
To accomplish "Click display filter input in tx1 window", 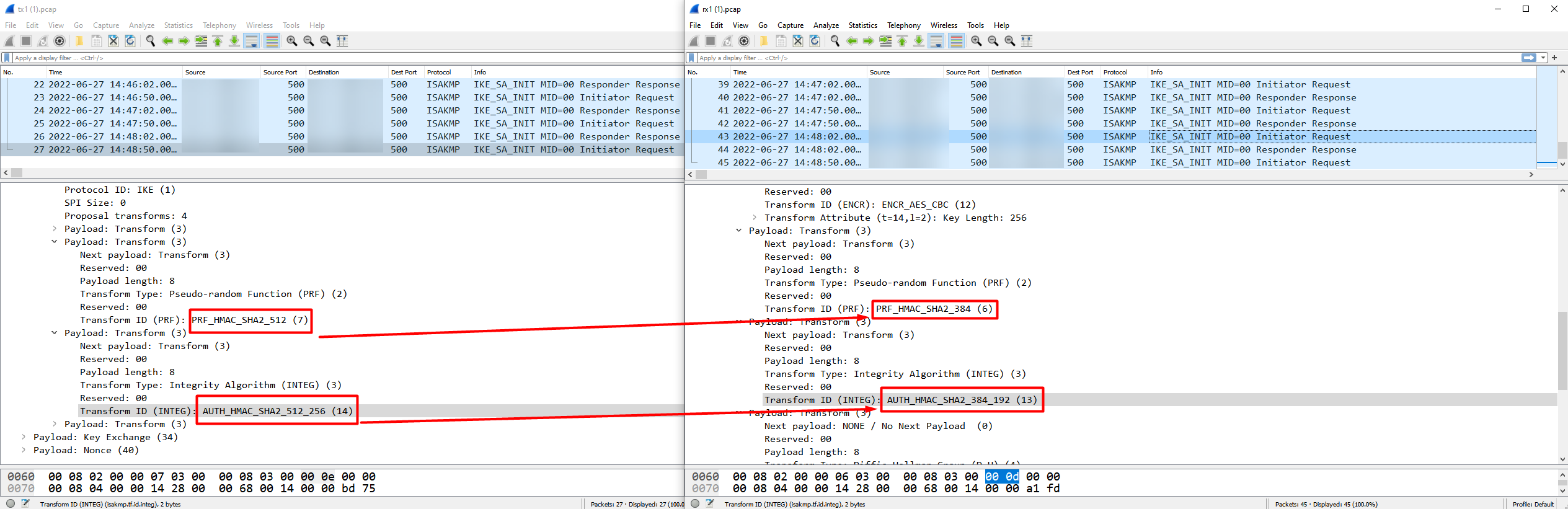I will (x=347, y=58).
